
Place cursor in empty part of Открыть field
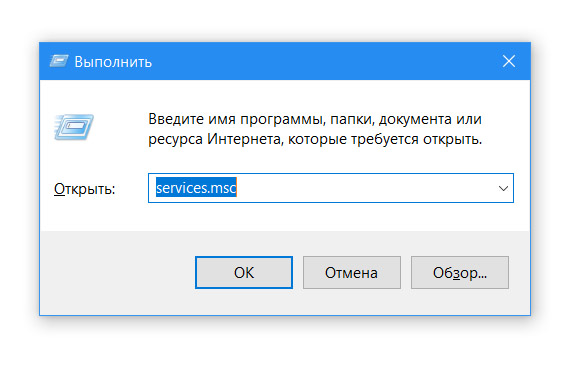[364, 188]
